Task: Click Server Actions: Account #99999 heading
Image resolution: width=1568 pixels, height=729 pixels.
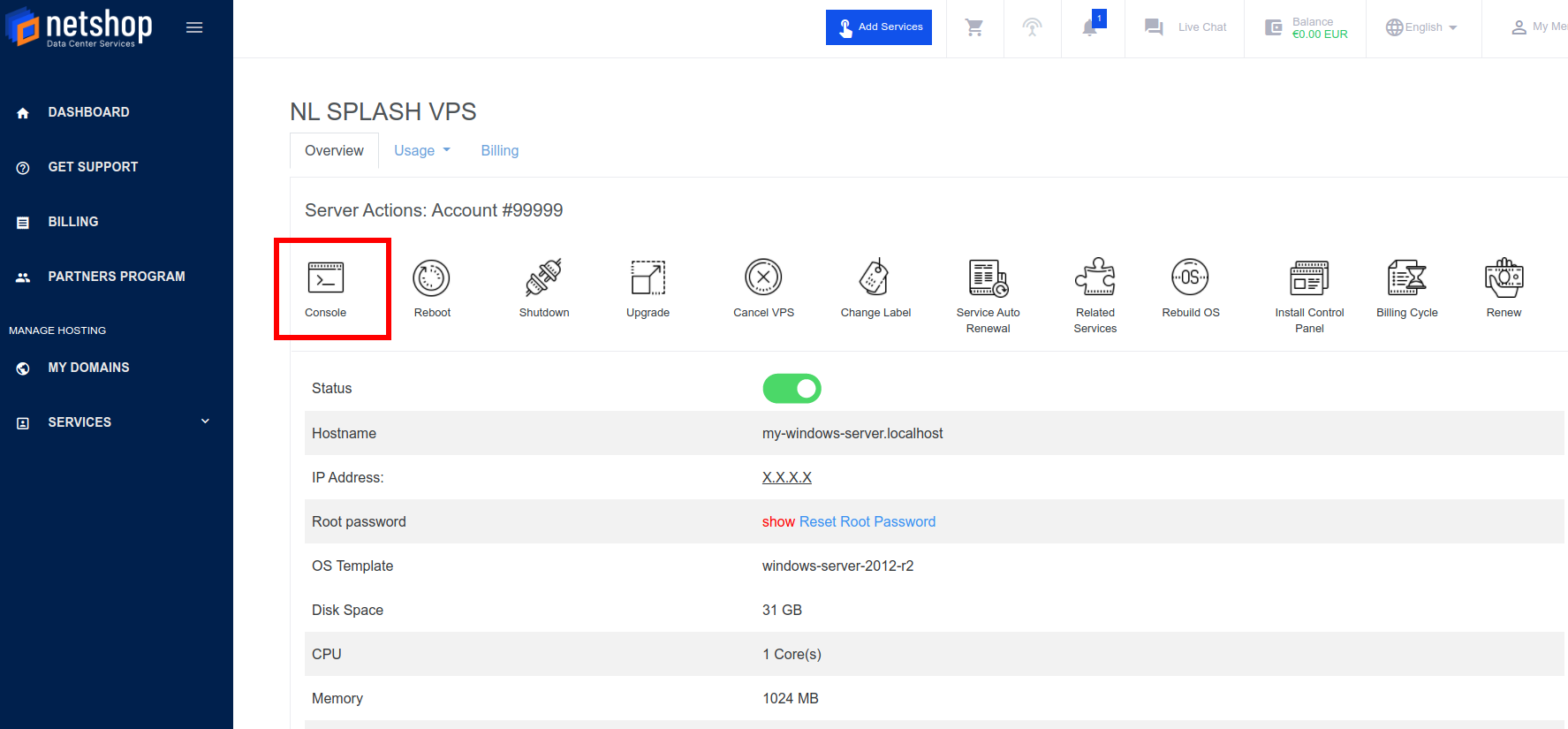Action: coord(434,210)
